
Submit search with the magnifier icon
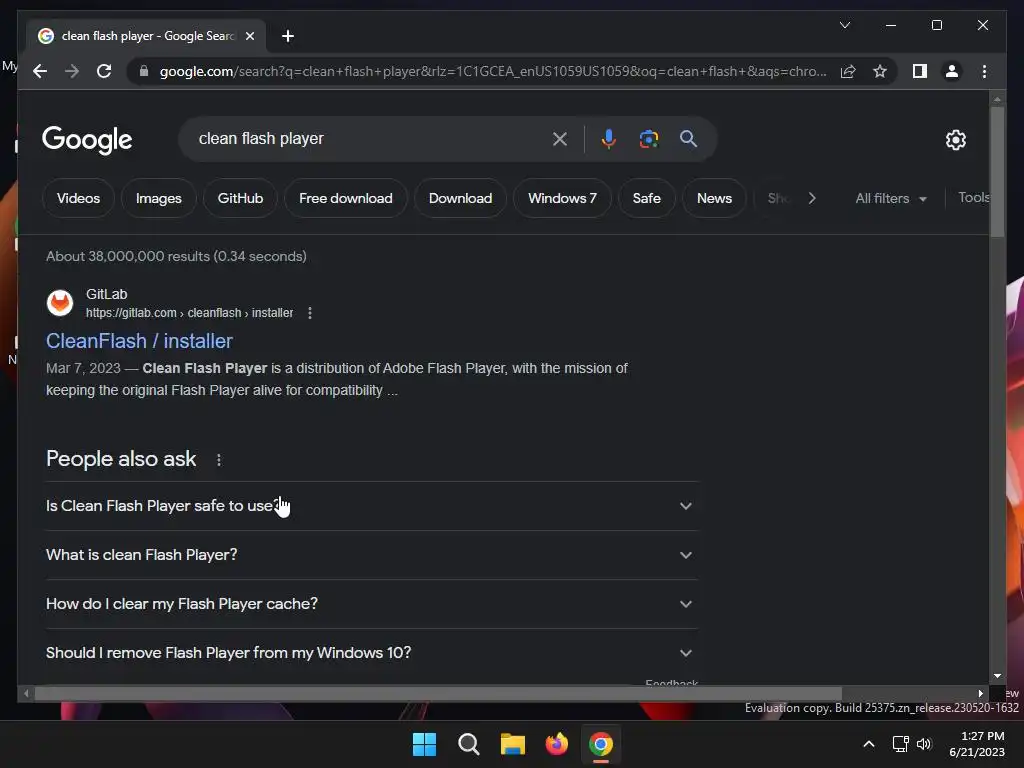tap(688, 138)
